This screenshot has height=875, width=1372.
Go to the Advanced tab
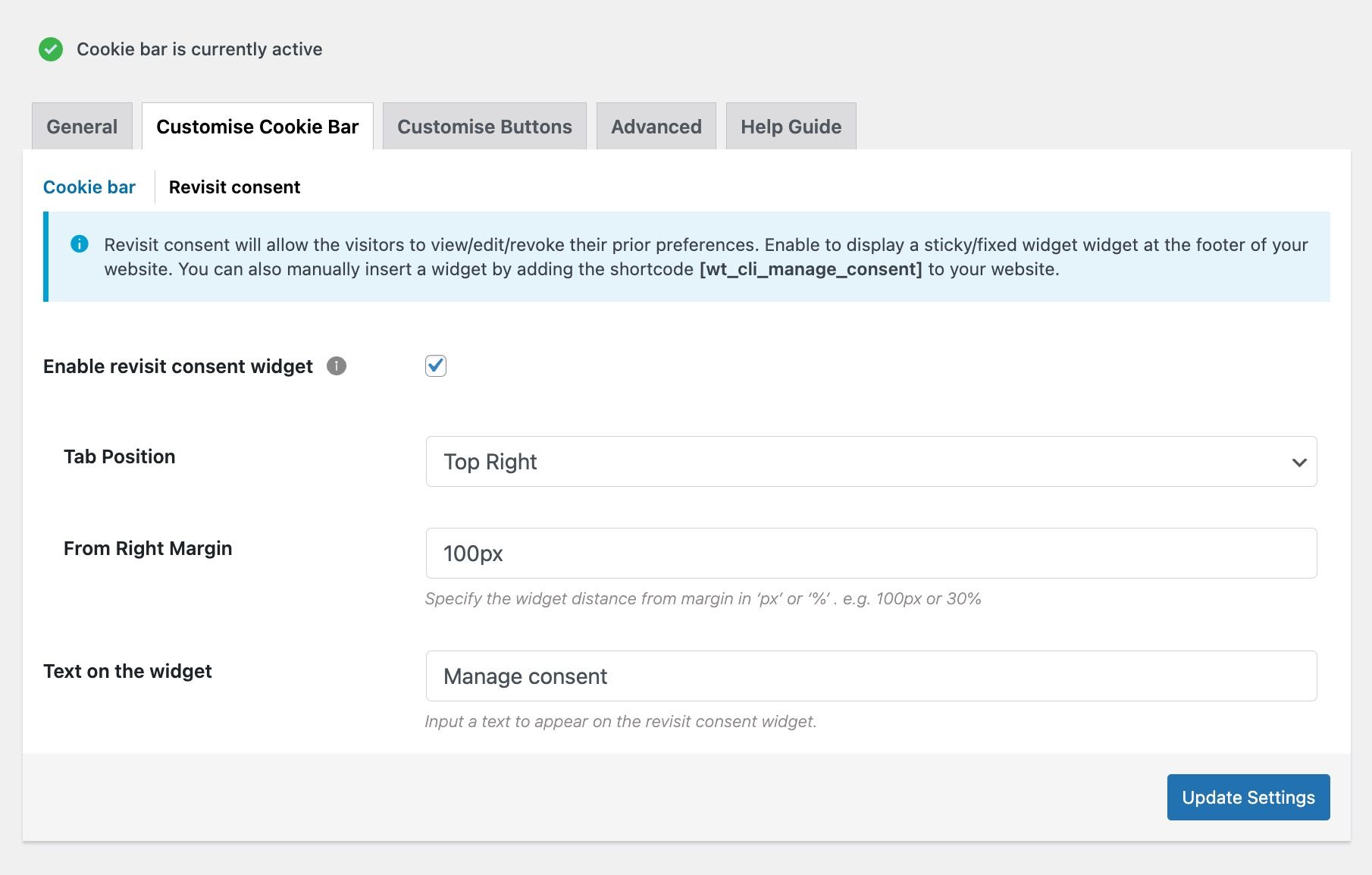pyautogui.click(x=656, y=127)
